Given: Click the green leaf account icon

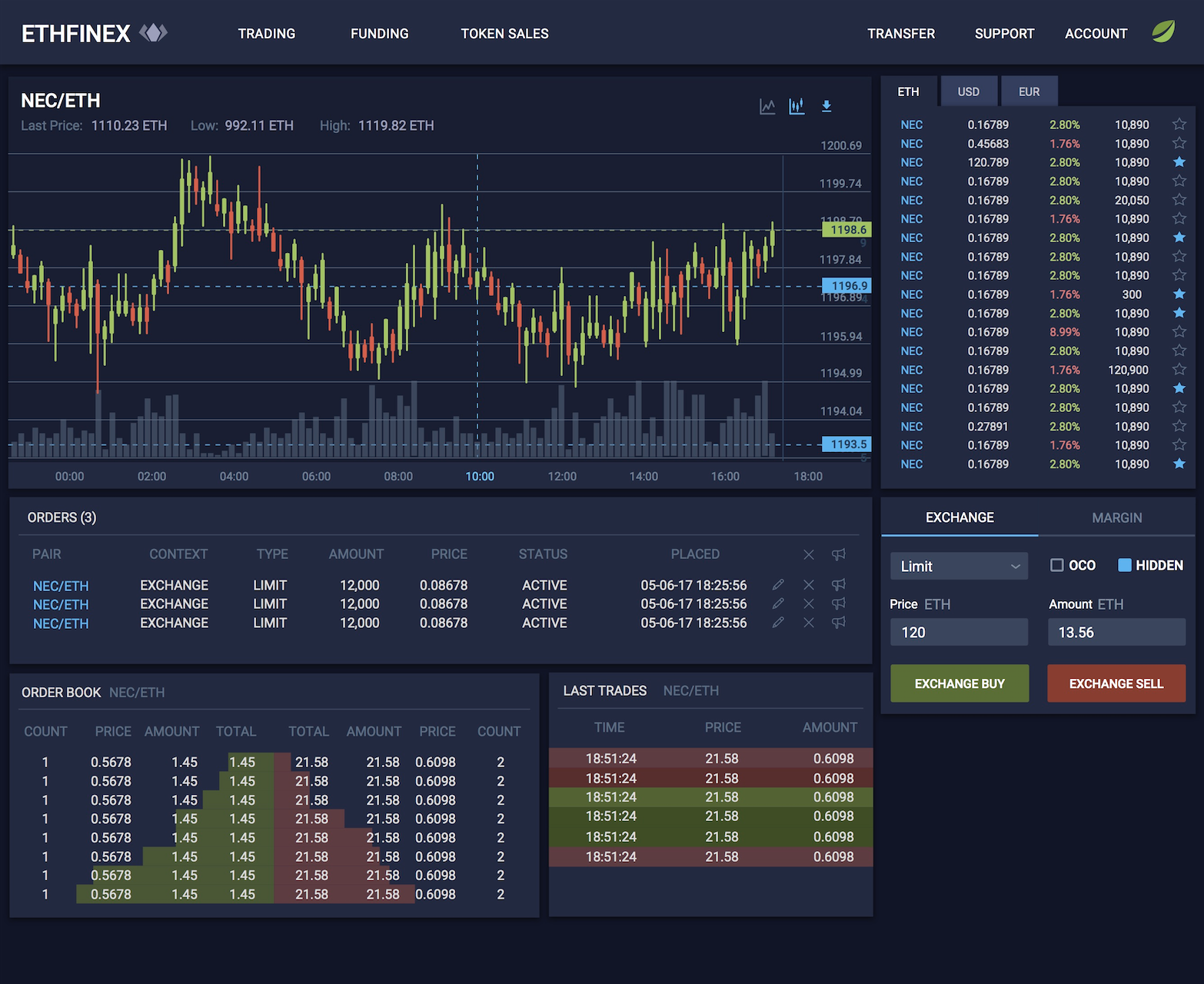Looking at the screenshot, I should point(1163,32).
